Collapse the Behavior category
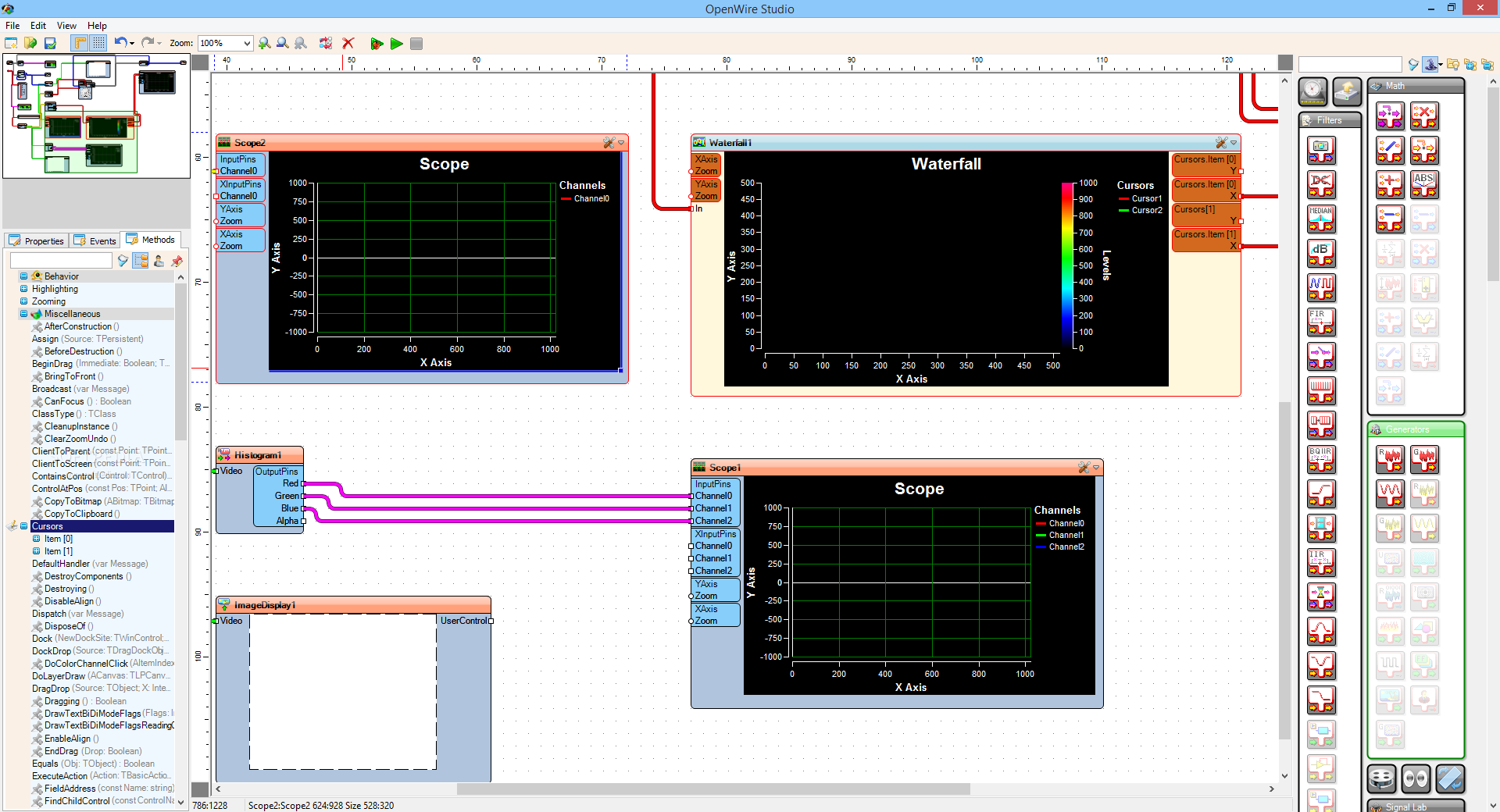This screenshot has height=812, width=1500. (x=24, y=276)
